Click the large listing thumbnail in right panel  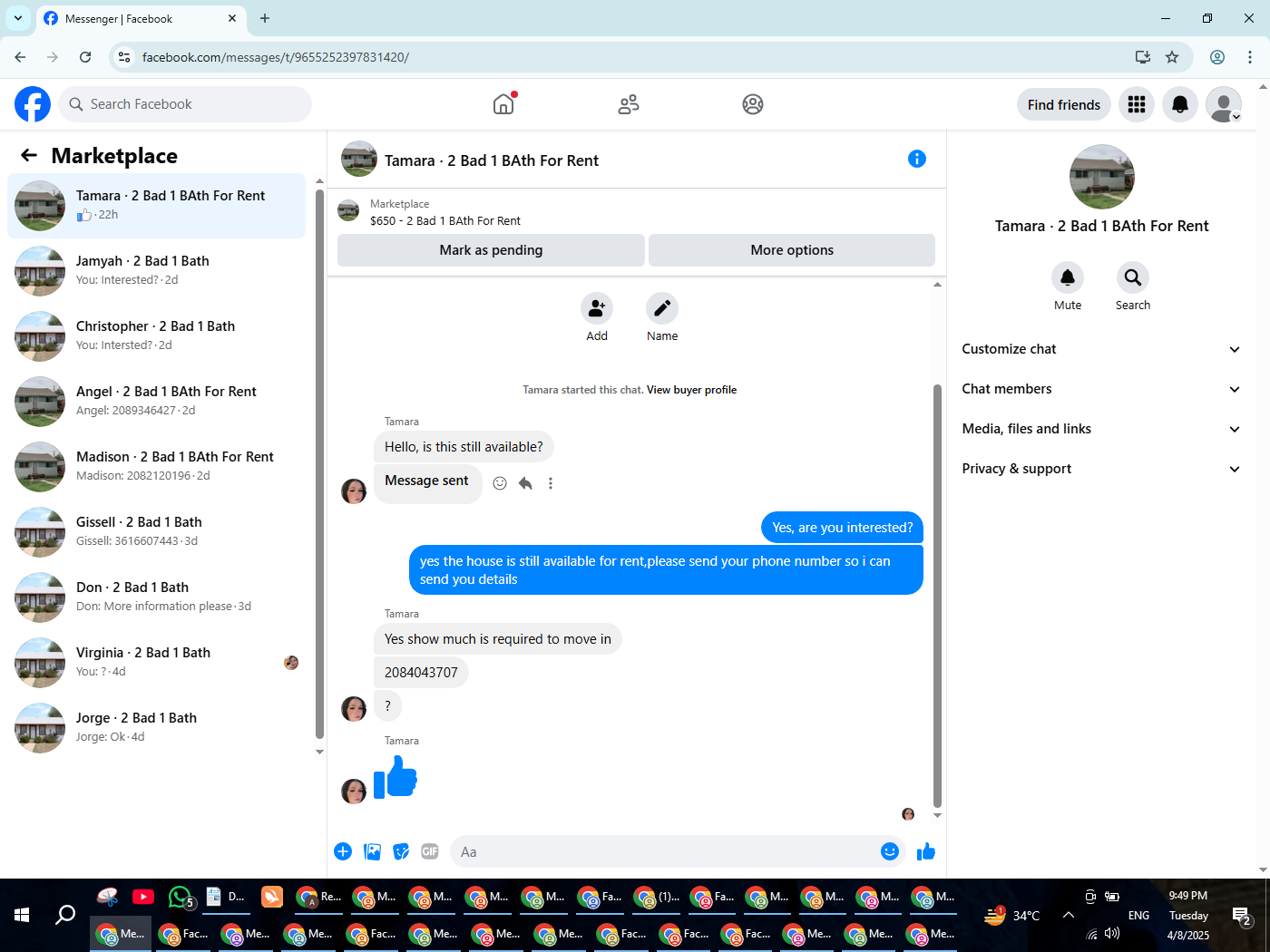[1102, 177]
